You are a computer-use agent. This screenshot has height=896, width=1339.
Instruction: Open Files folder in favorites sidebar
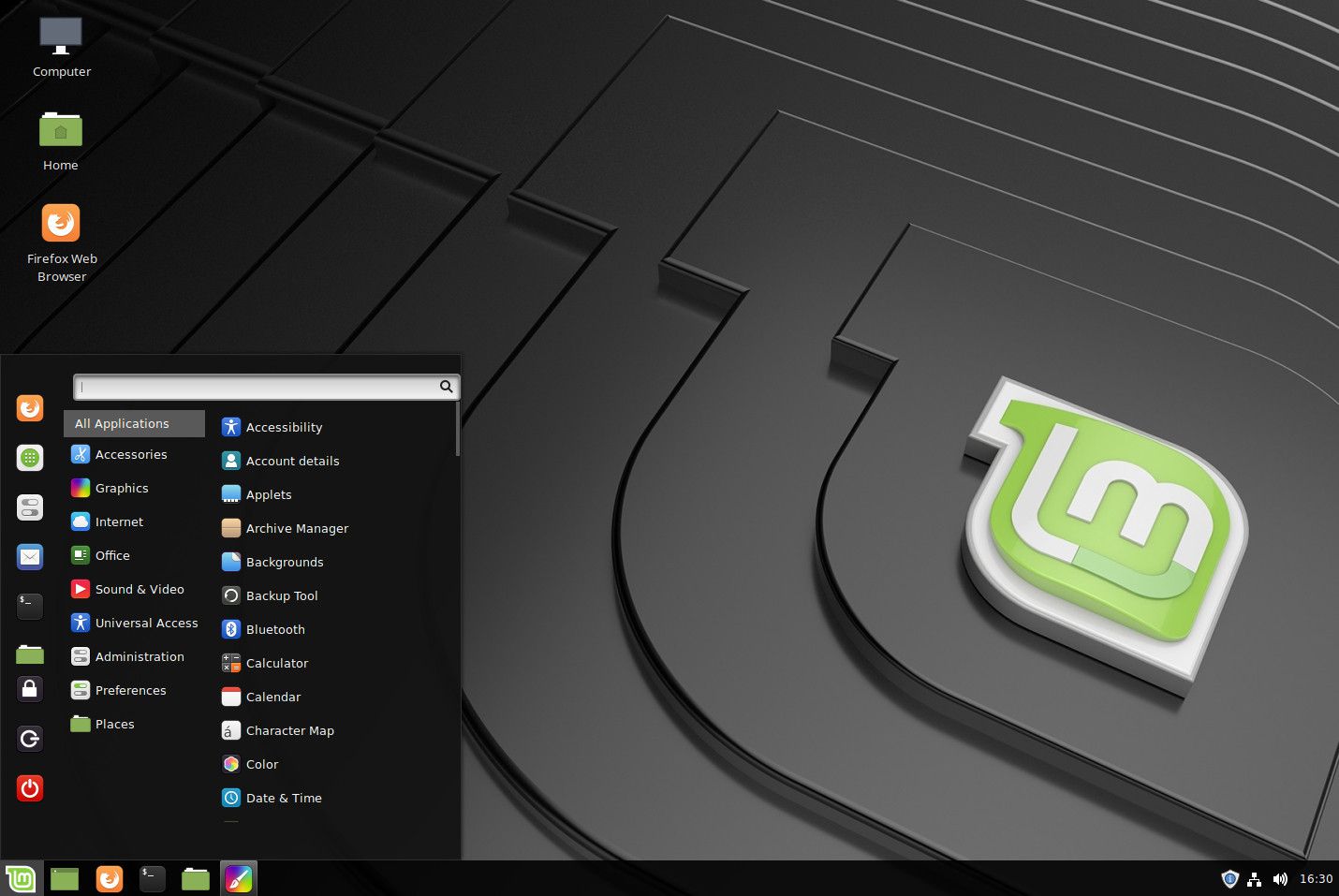point(30,654)
